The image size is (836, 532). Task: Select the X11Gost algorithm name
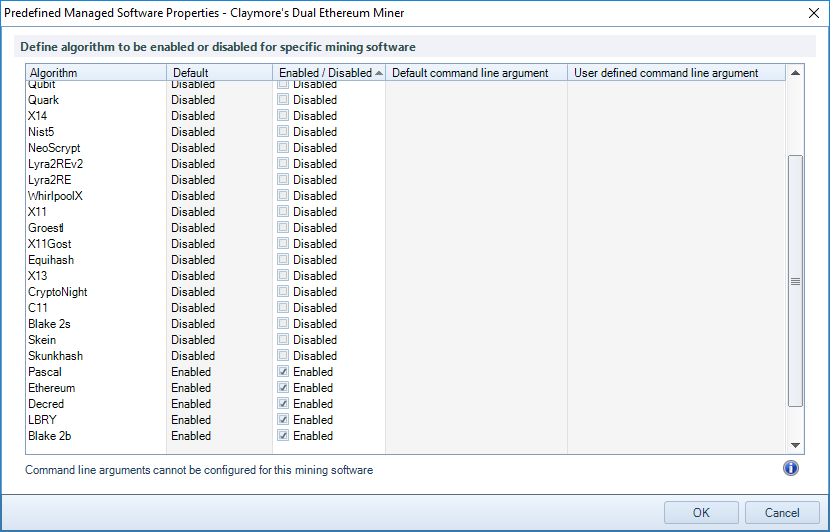(50, 244)
